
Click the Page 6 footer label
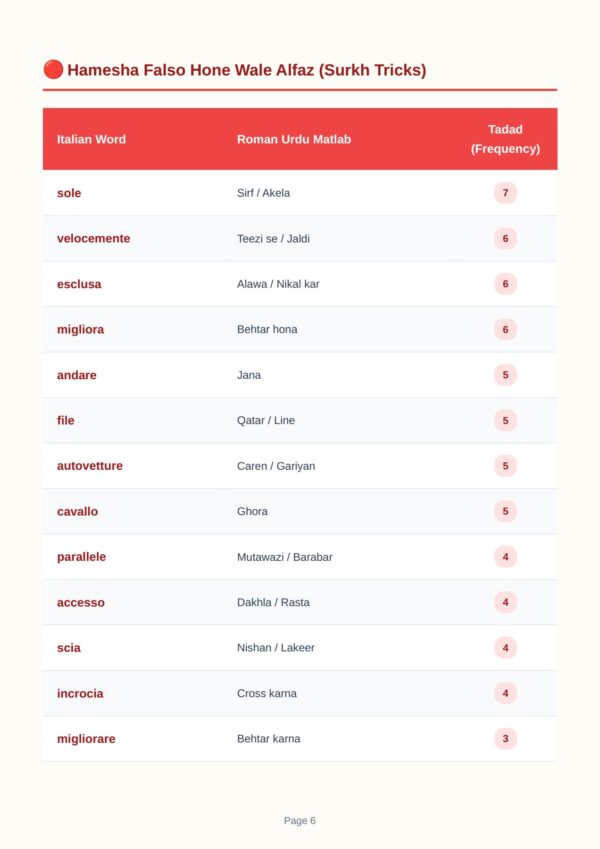[299, 820]
